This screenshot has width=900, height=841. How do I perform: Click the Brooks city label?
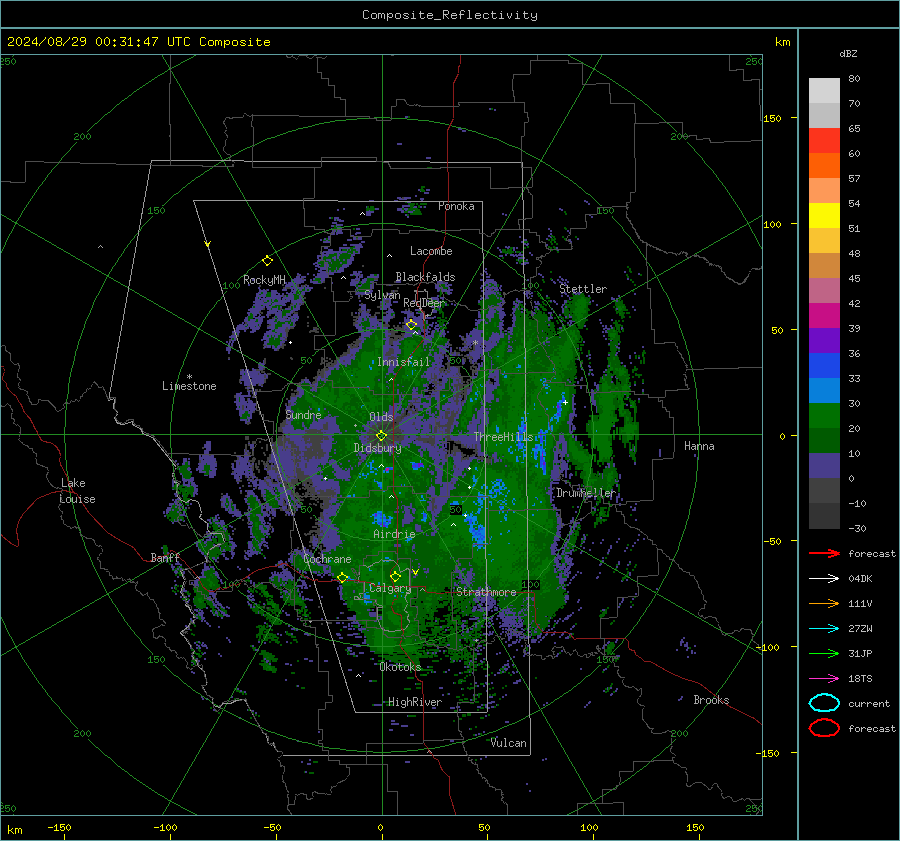[x=711, y=700]
